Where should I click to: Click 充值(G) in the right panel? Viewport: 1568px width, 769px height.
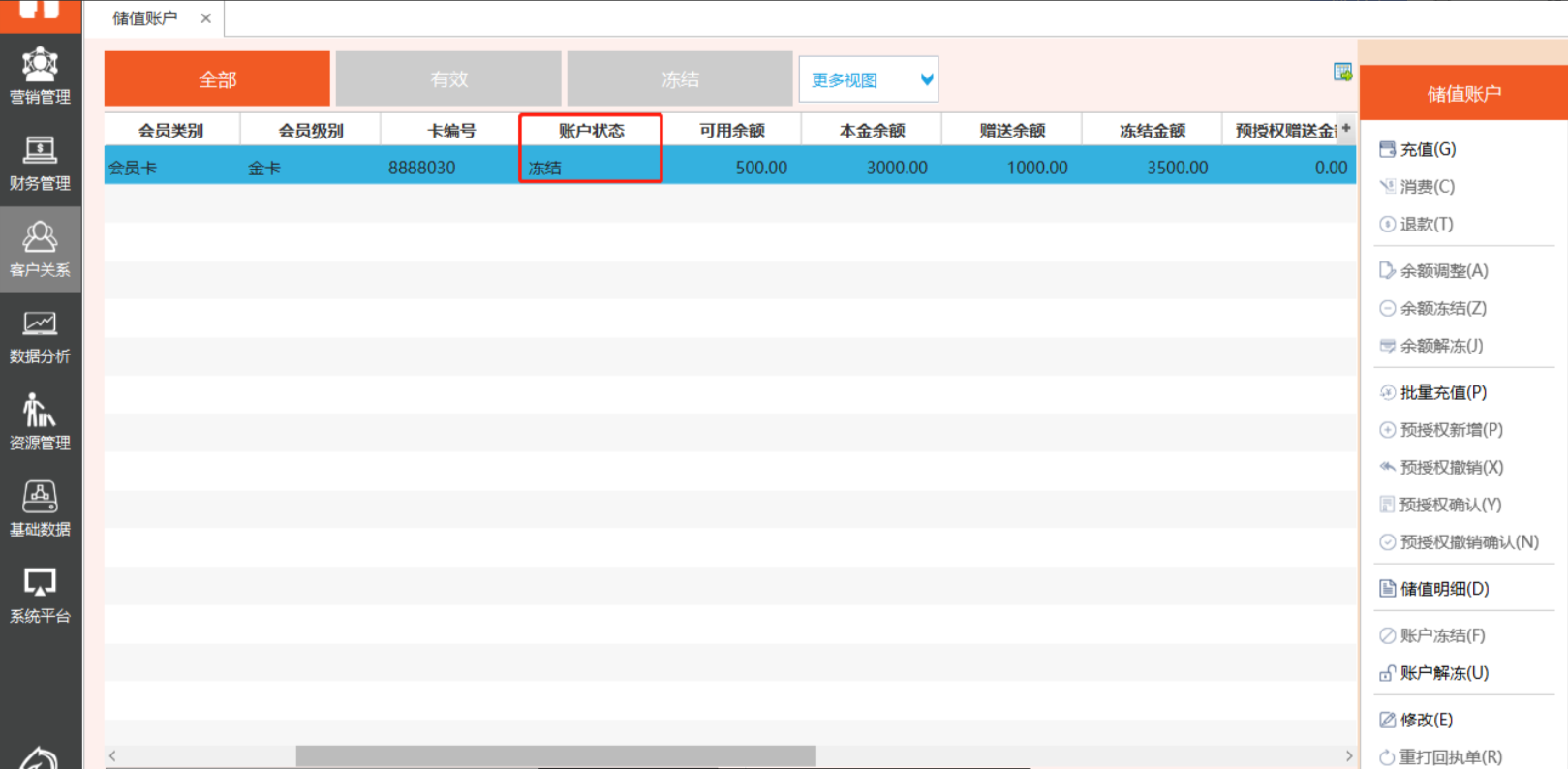click(x=1427, y=149)
